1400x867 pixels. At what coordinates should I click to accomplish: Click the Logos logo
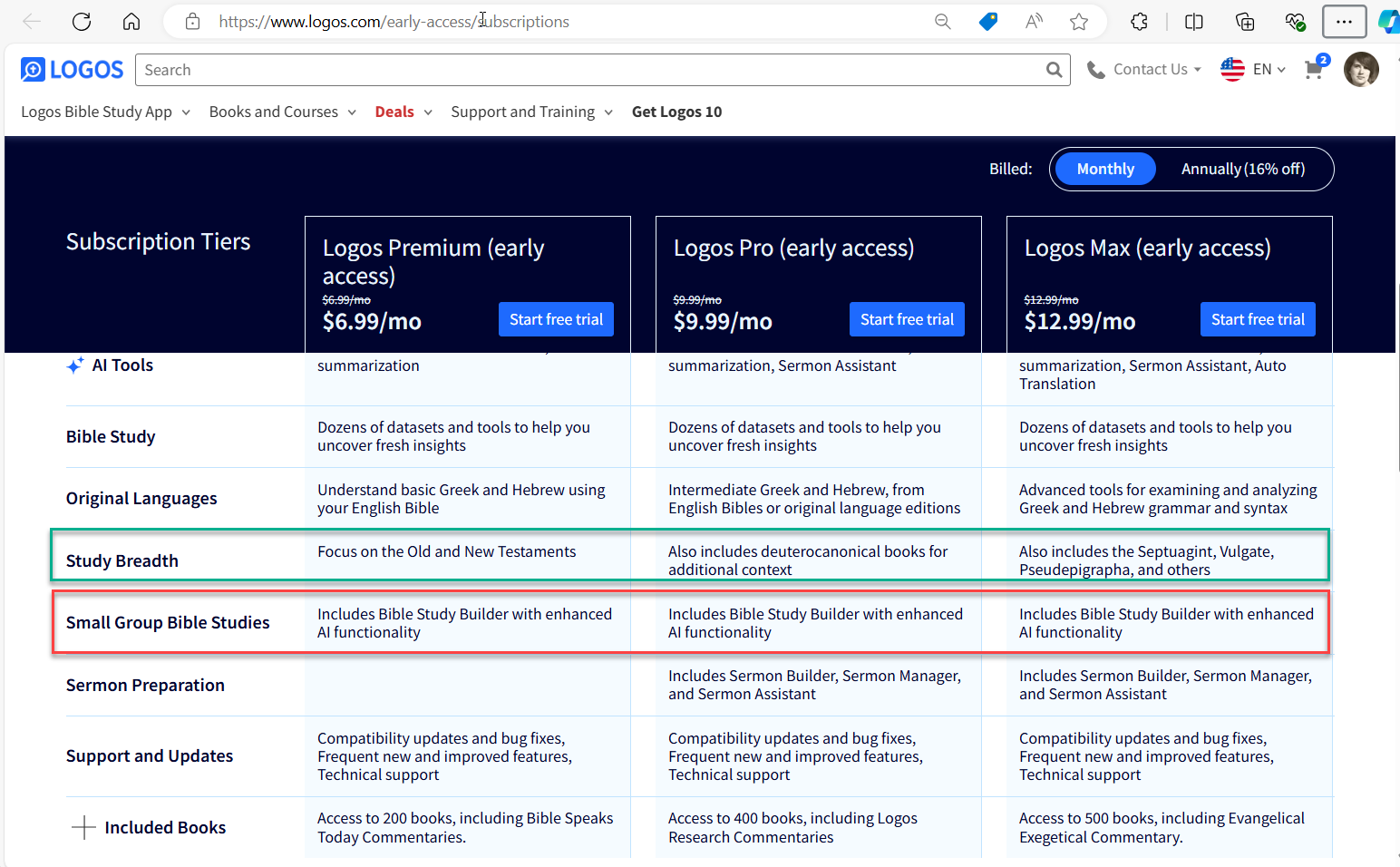72,69
